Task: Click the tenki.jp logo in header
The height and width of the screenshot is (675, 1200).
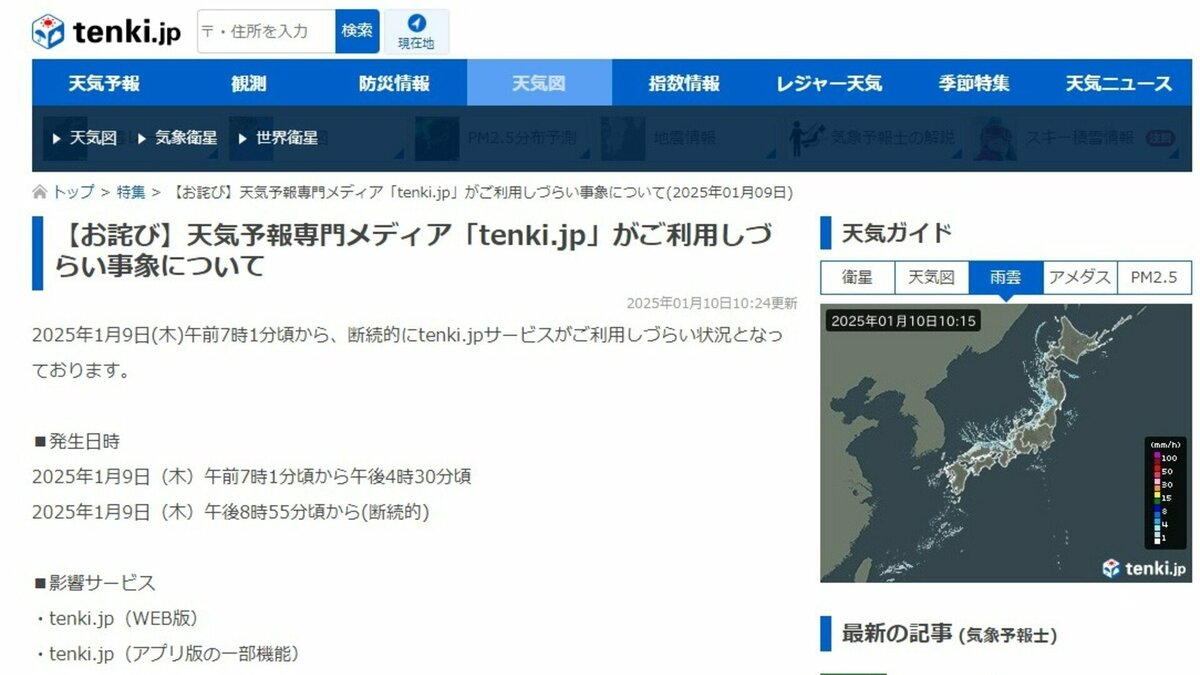Action: pyautogui.click(x=106, y=32)
